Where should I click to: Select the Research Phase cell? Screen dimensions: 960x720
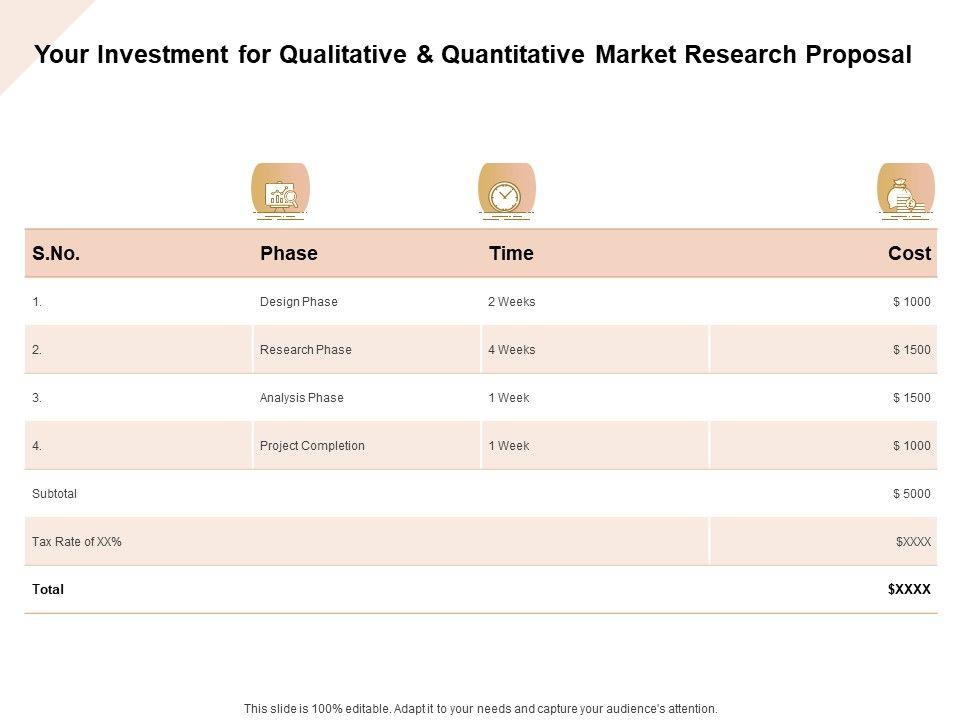pyautogui.click(x=306, y=350)
